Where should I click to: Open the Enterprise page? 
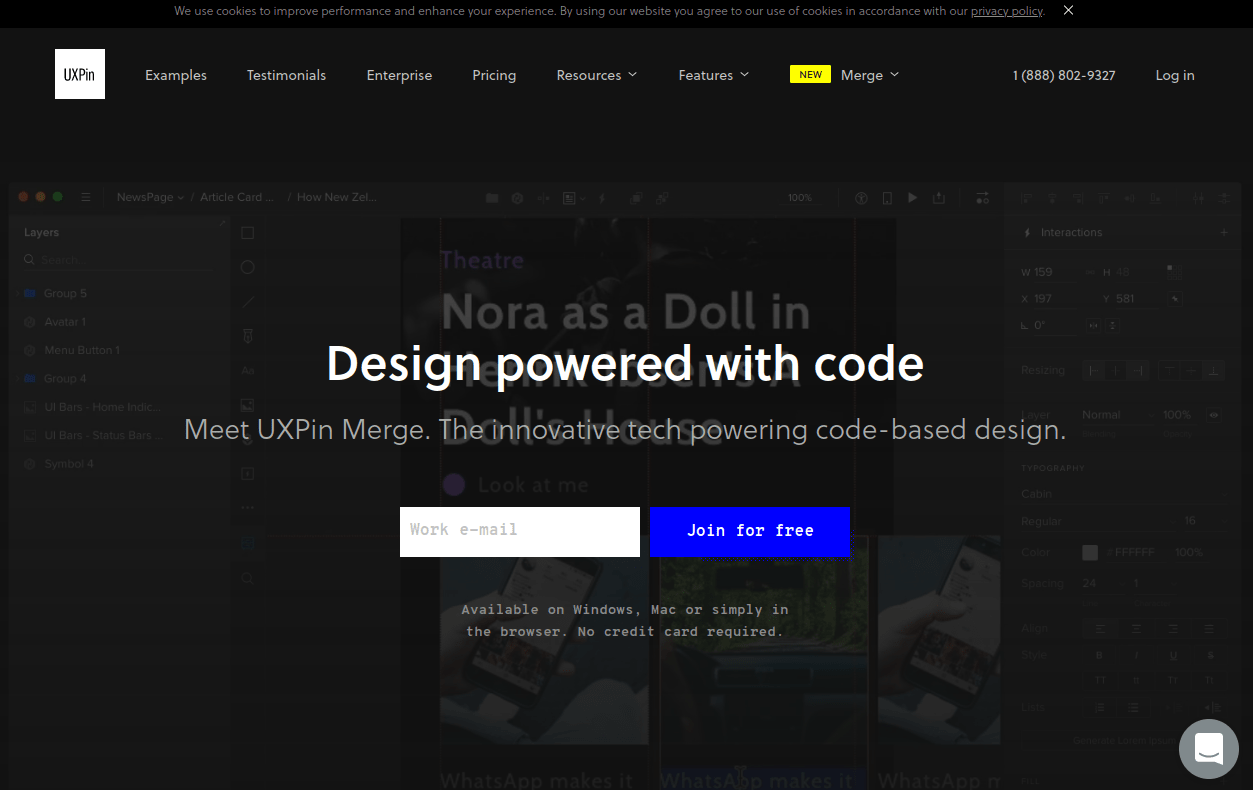pyautogui.click(x=399, y=75)
